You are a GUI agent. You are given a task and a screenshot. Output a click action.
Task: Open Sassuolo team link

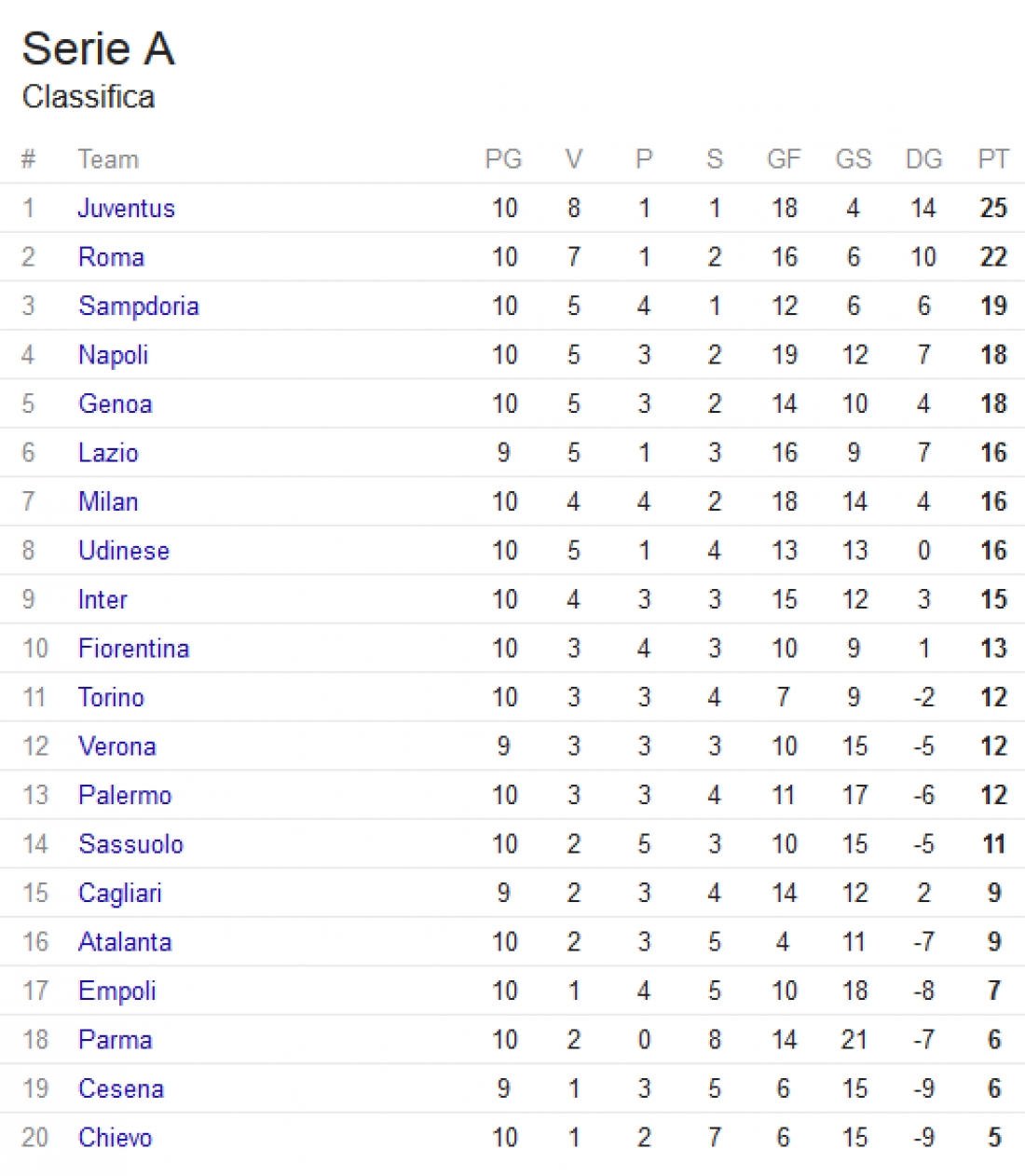[x=130, y=844]
